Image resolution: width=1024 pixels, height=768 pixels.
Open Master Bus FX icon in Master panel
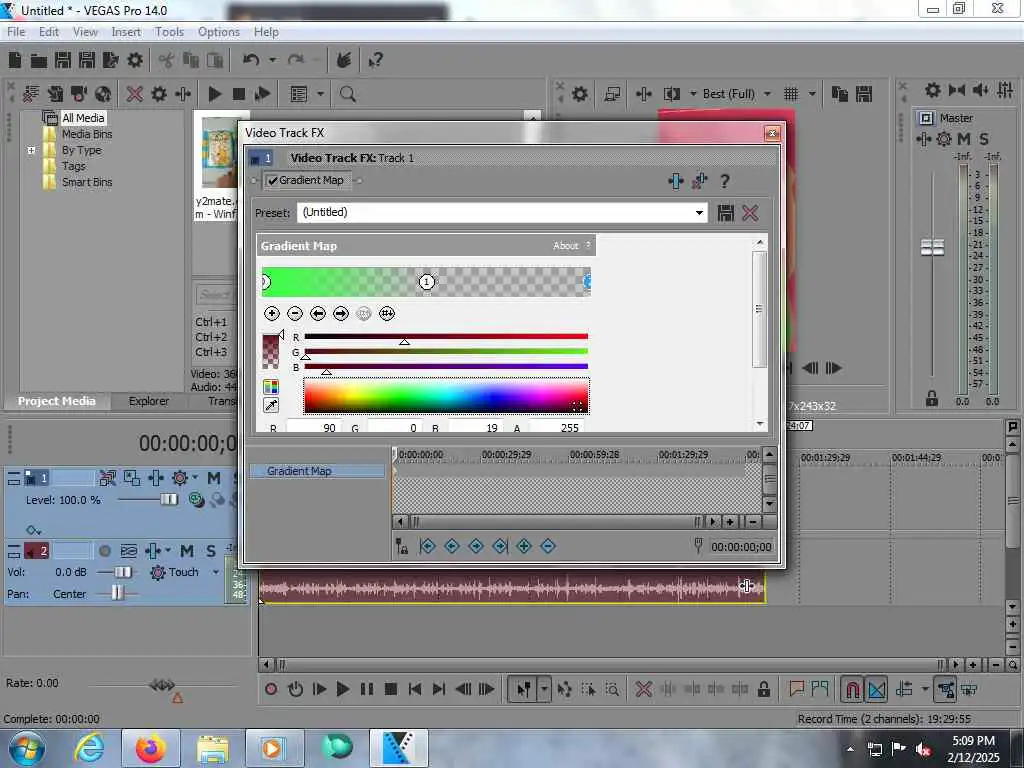point(923,139)
